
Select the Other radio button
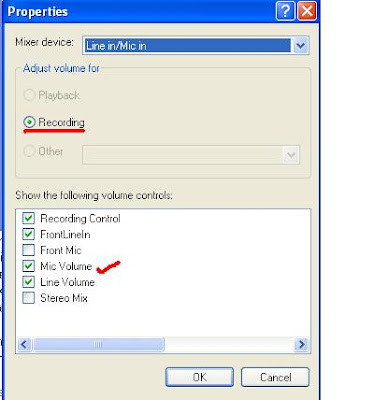(29, 151)
